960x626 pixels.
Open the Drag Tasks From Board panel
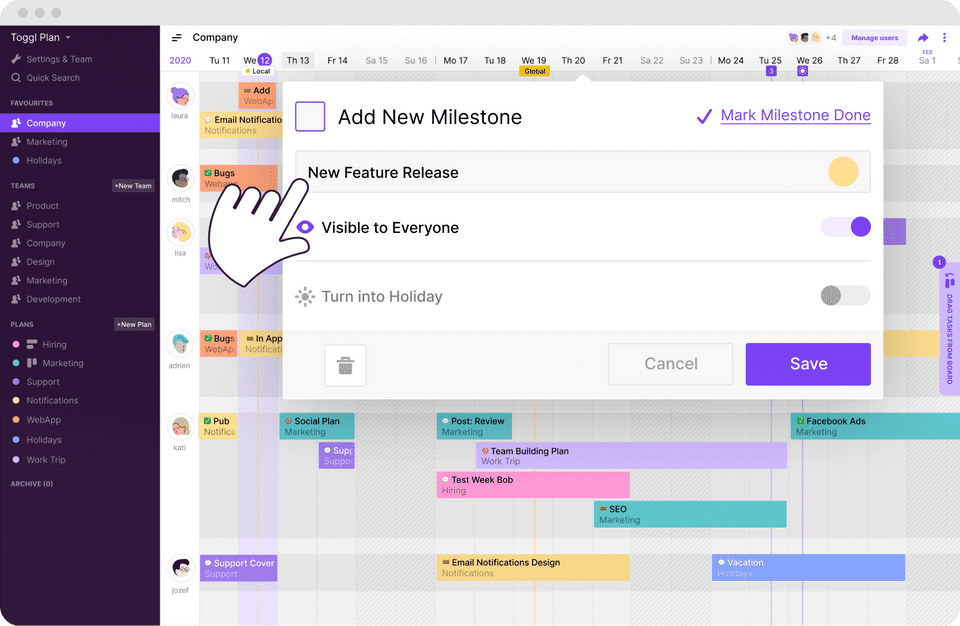[x=949, y=329]
